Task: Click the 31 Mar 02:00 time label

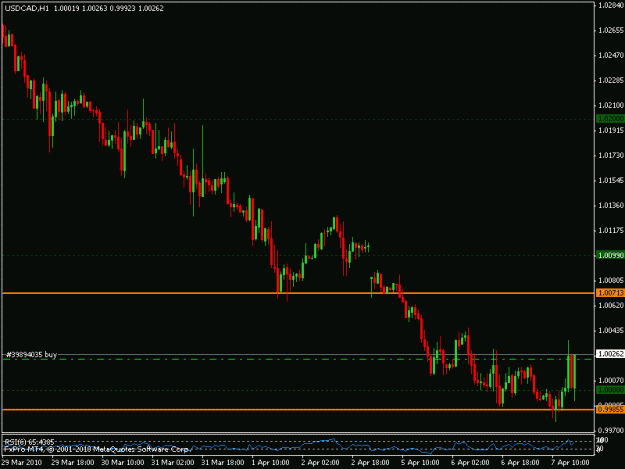Action: pos(173,463)
